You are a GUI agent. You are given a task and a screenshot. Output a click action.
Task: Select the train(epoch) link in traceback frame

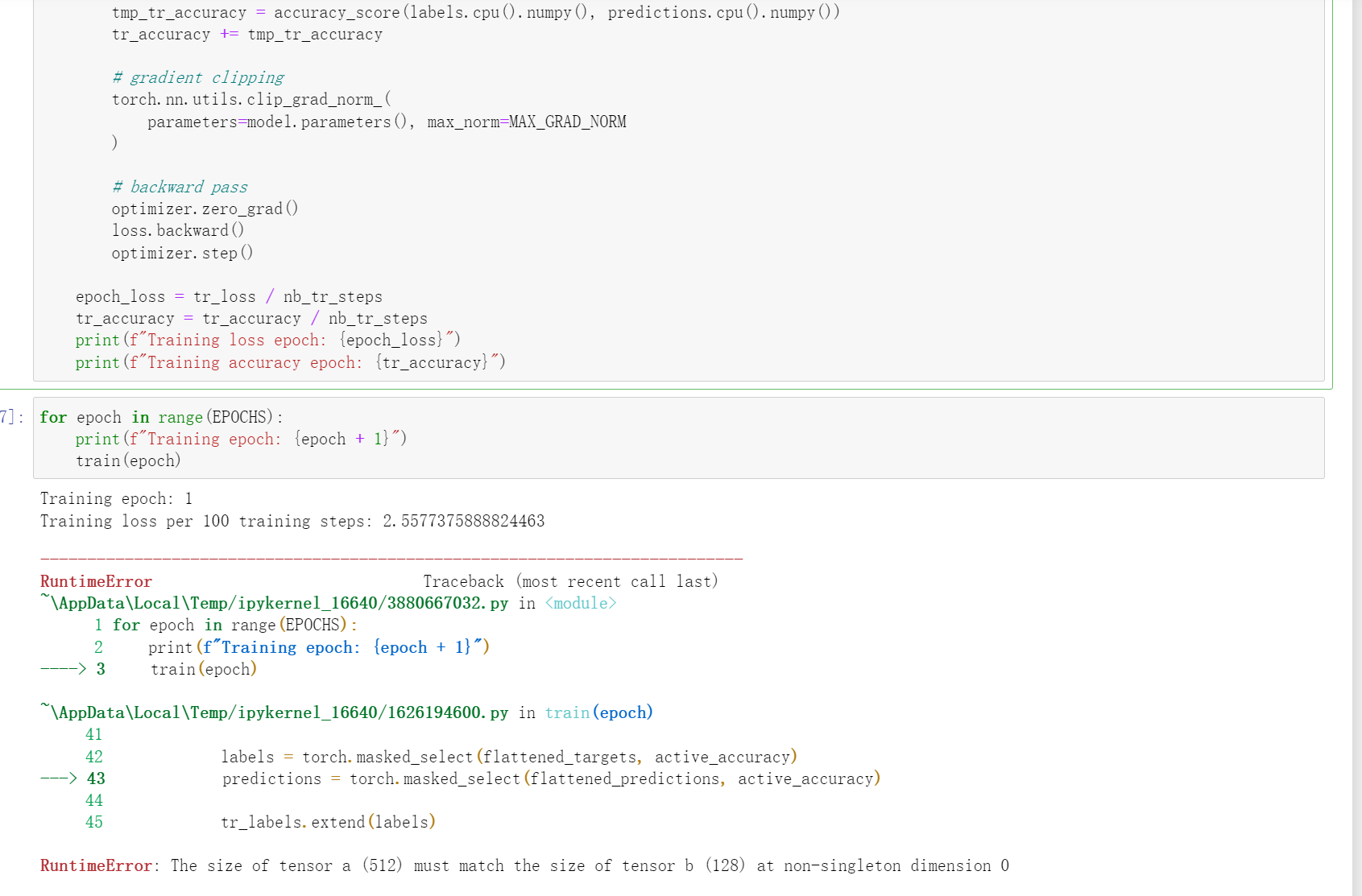click(x=598, y=712)
